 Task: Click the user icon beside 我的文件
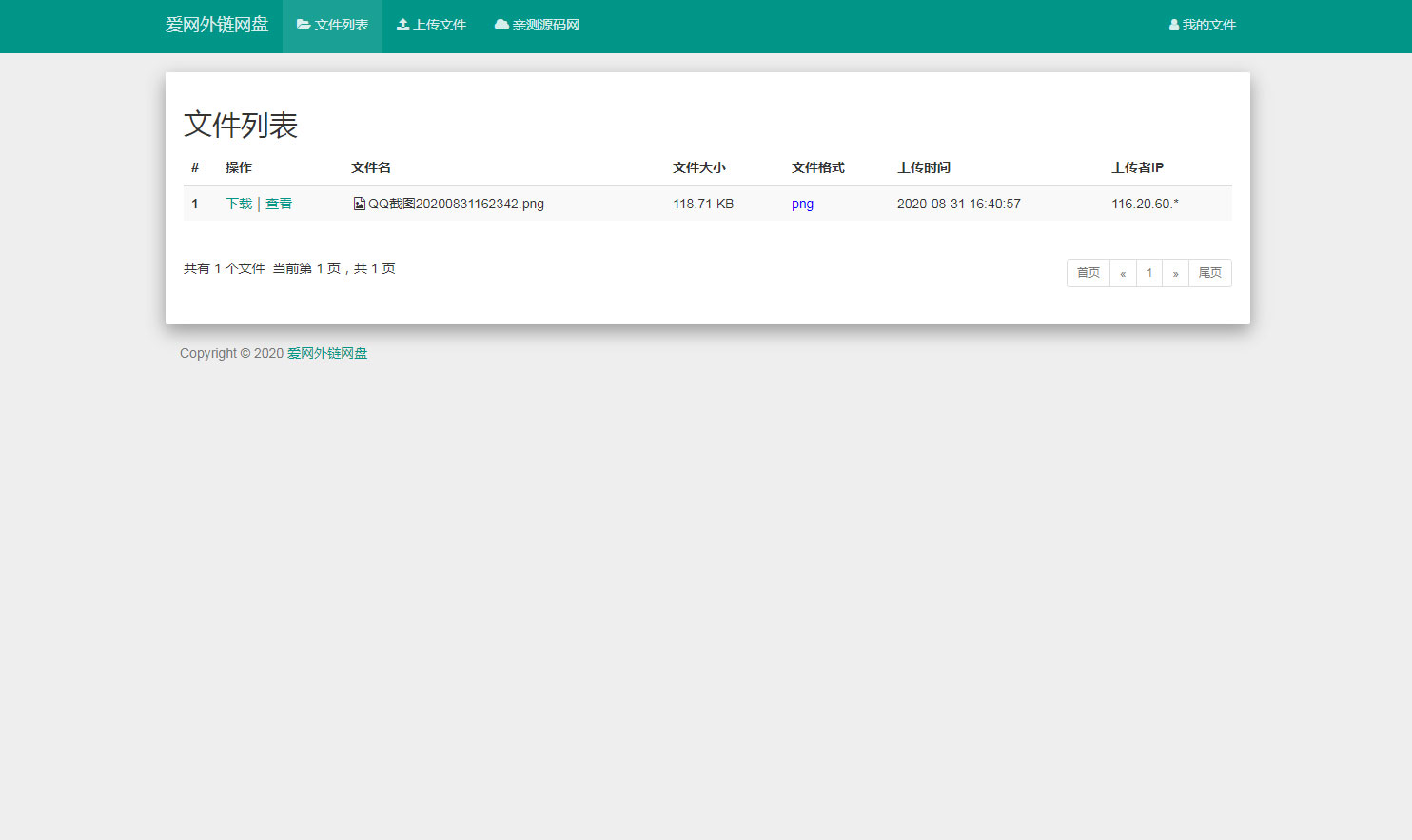[x=1172, y=25]
